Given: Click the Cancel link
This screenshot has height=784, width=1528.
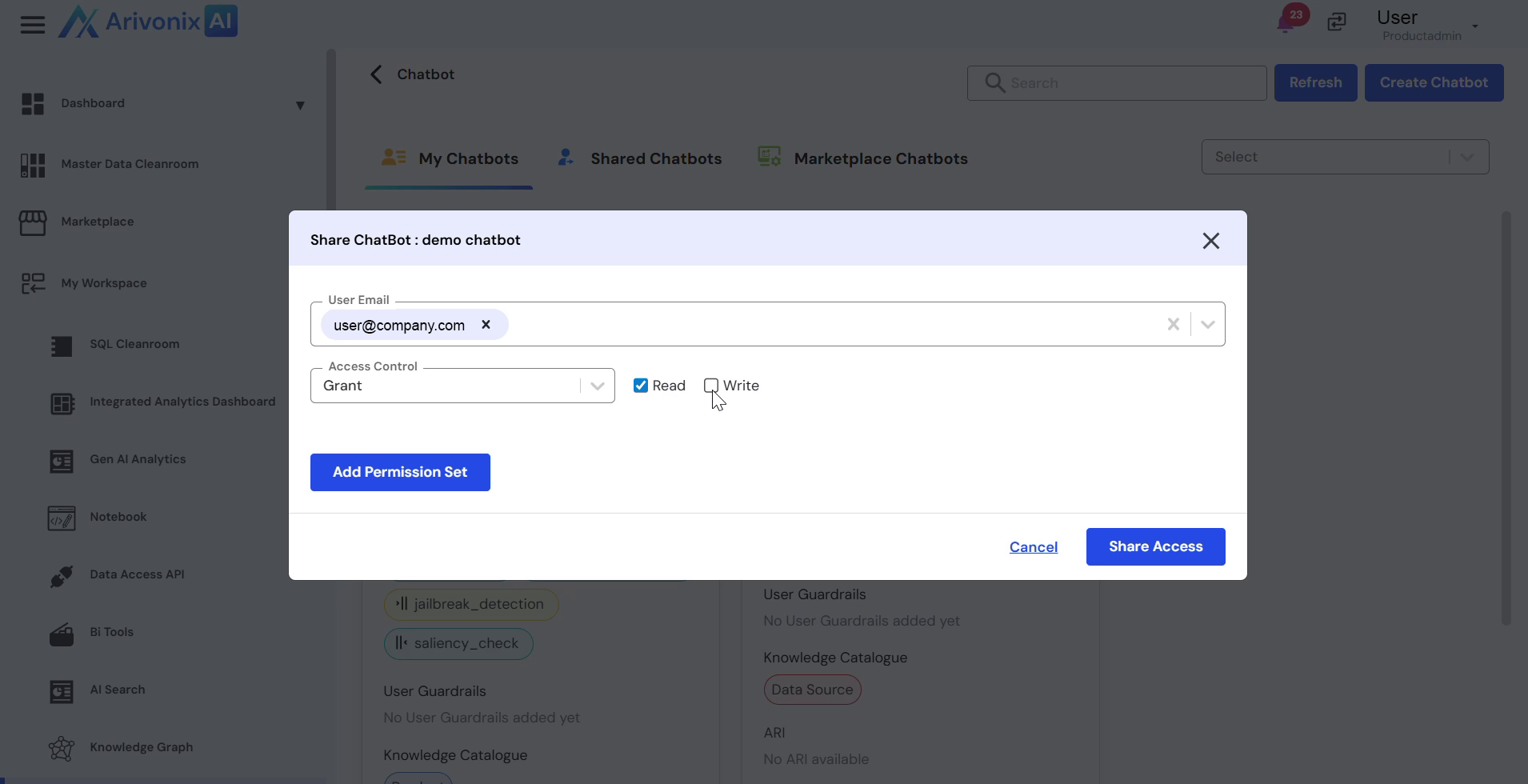Looking at the screenshot, I should point(1033,547).
